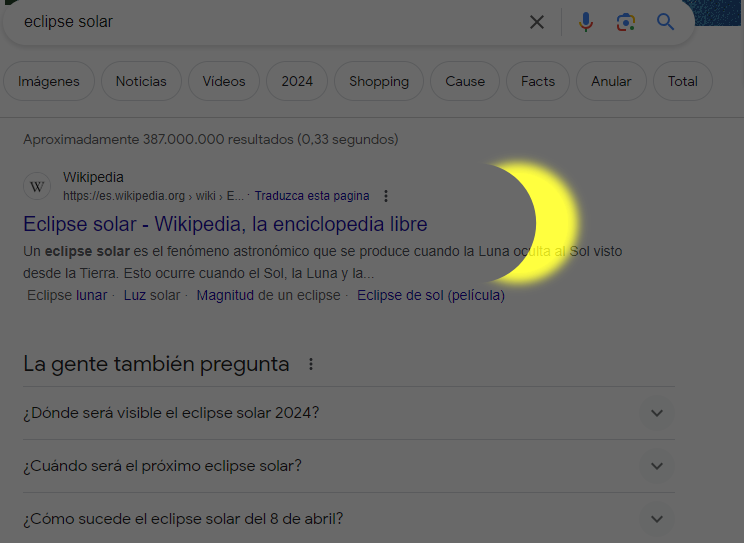Select the Imágenes filter chip
Viewport: 744px width, 543px height.
pos(49,81)
